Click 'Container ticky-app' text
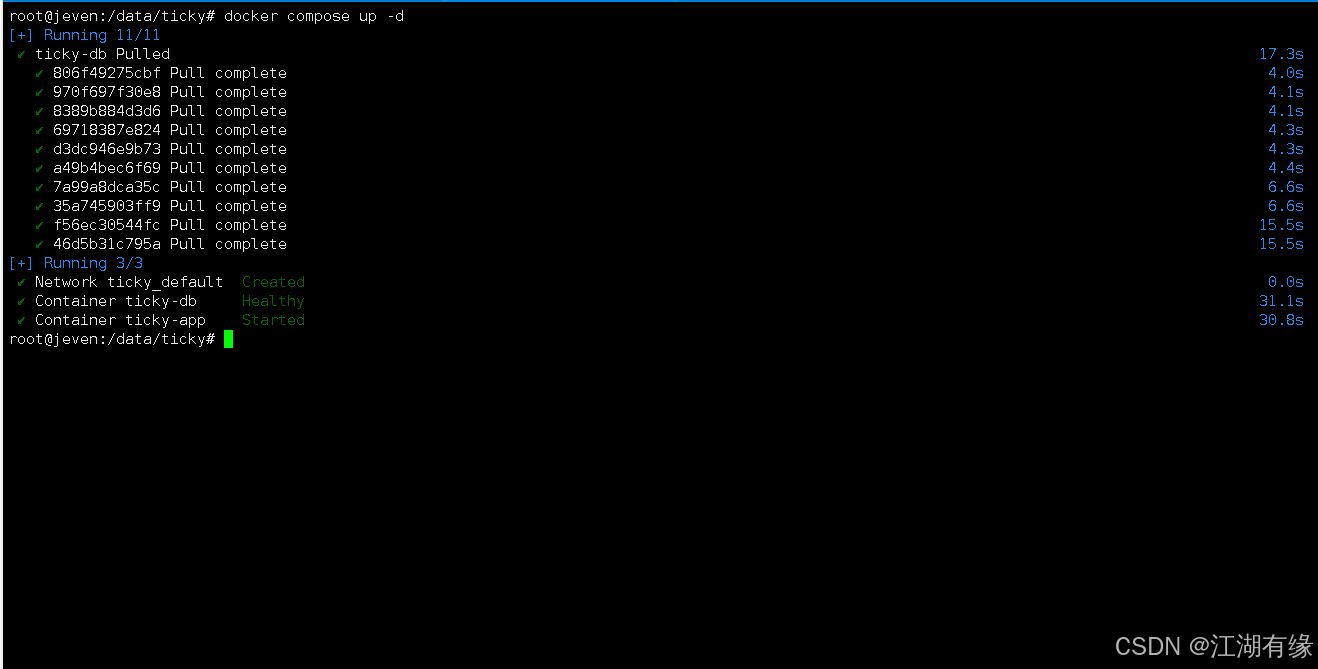Screen dimensions: 1318x669 [120, 320]
